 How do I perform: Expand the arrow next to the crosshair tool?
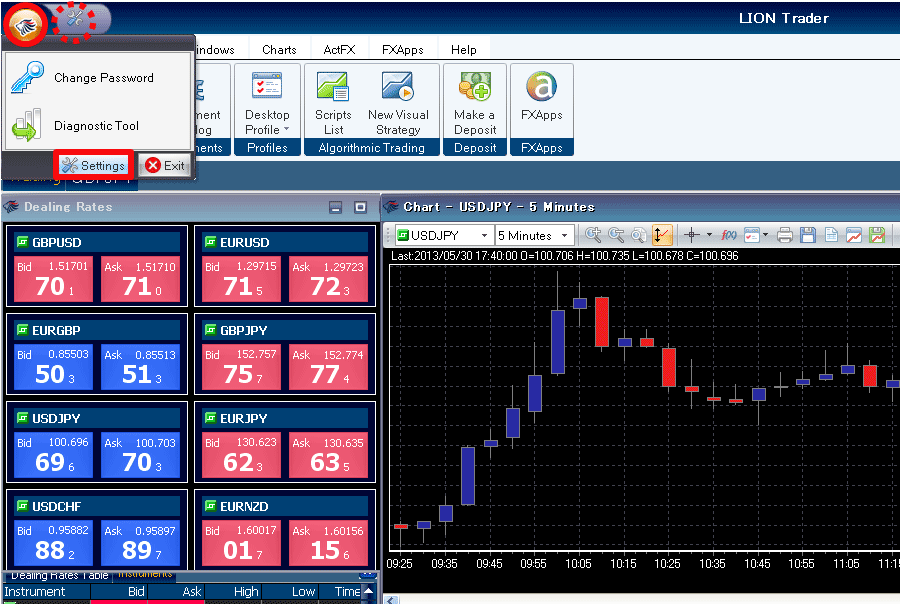tap(709, 235)
